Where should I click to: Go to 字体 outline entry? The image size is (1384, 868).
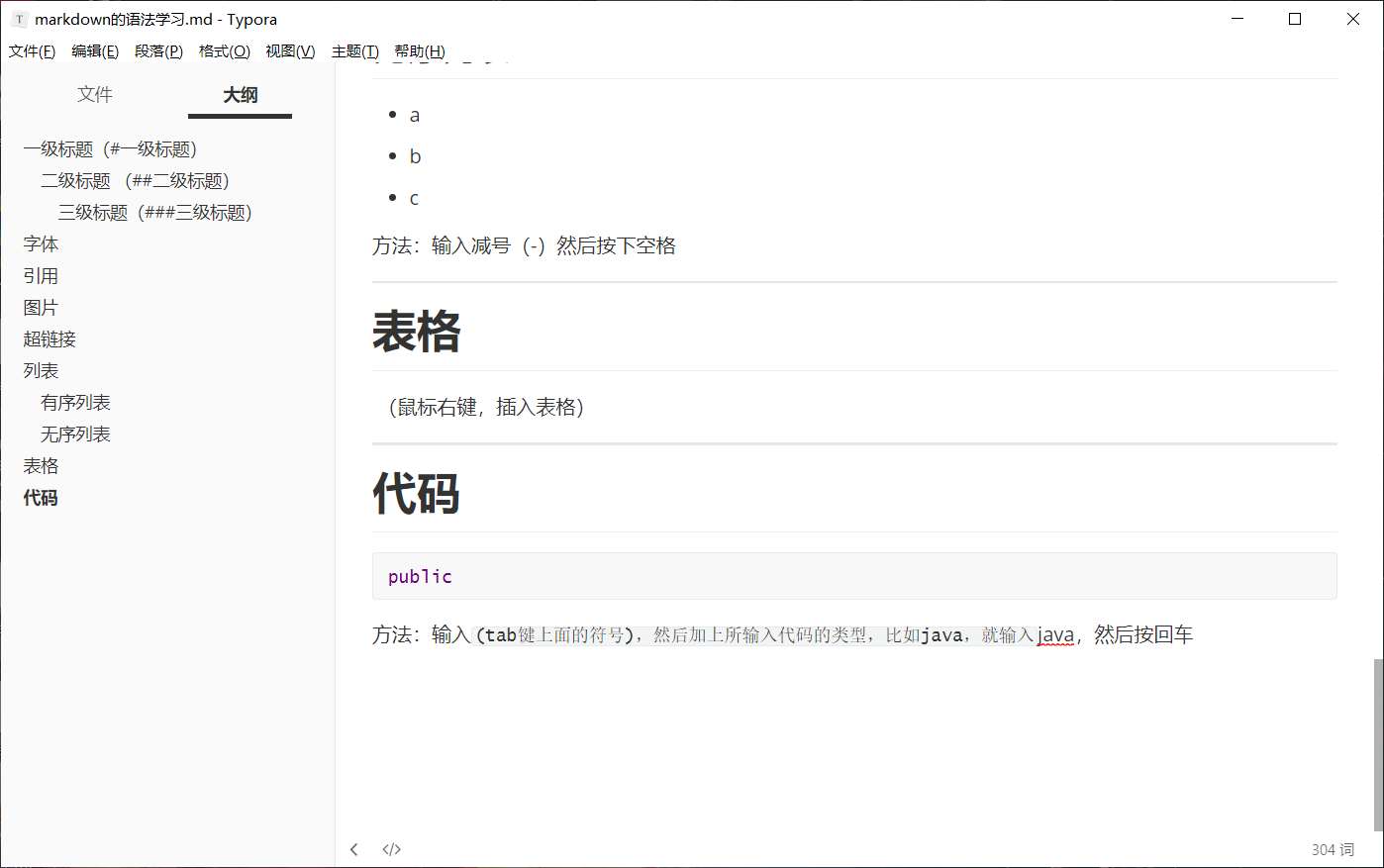click(41, 244)
